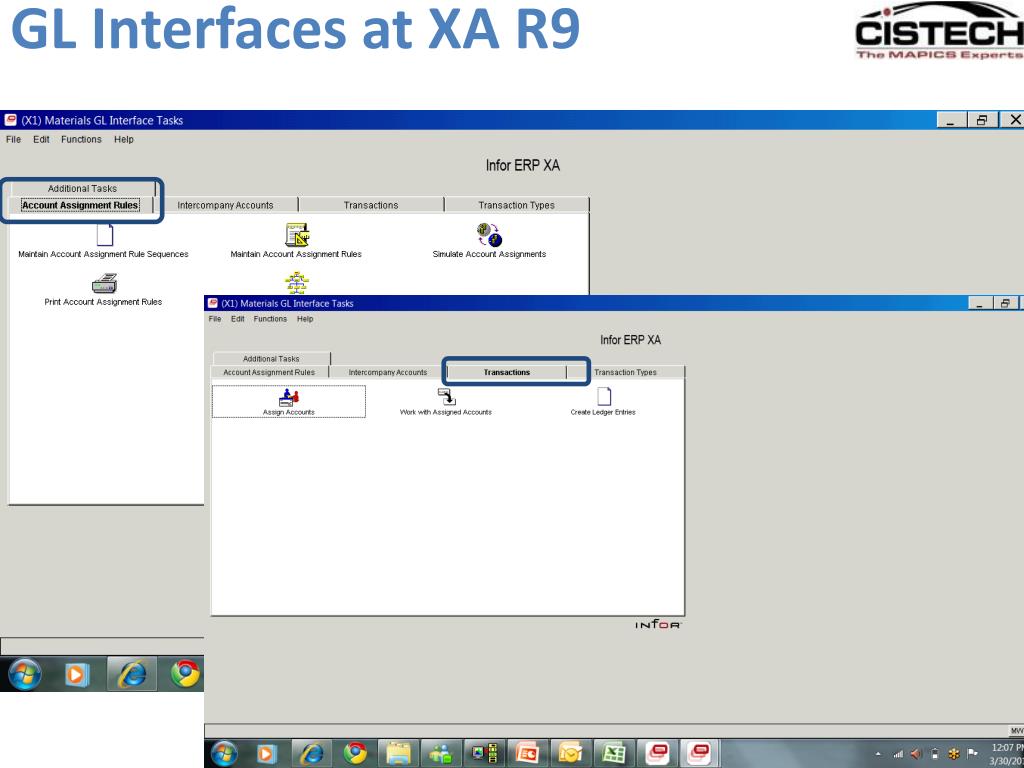Switch to the first red XA taskbar window
Screen dimensions: 1024x768
(657, 754)
